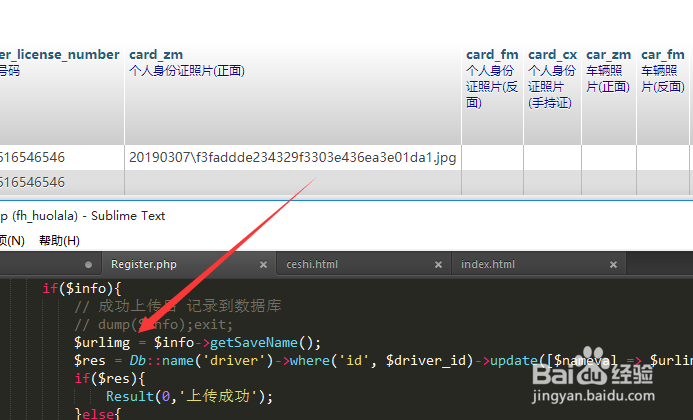Click the if($res){ line
Viewport: 693px width, 420px height.
click(110, 378)
